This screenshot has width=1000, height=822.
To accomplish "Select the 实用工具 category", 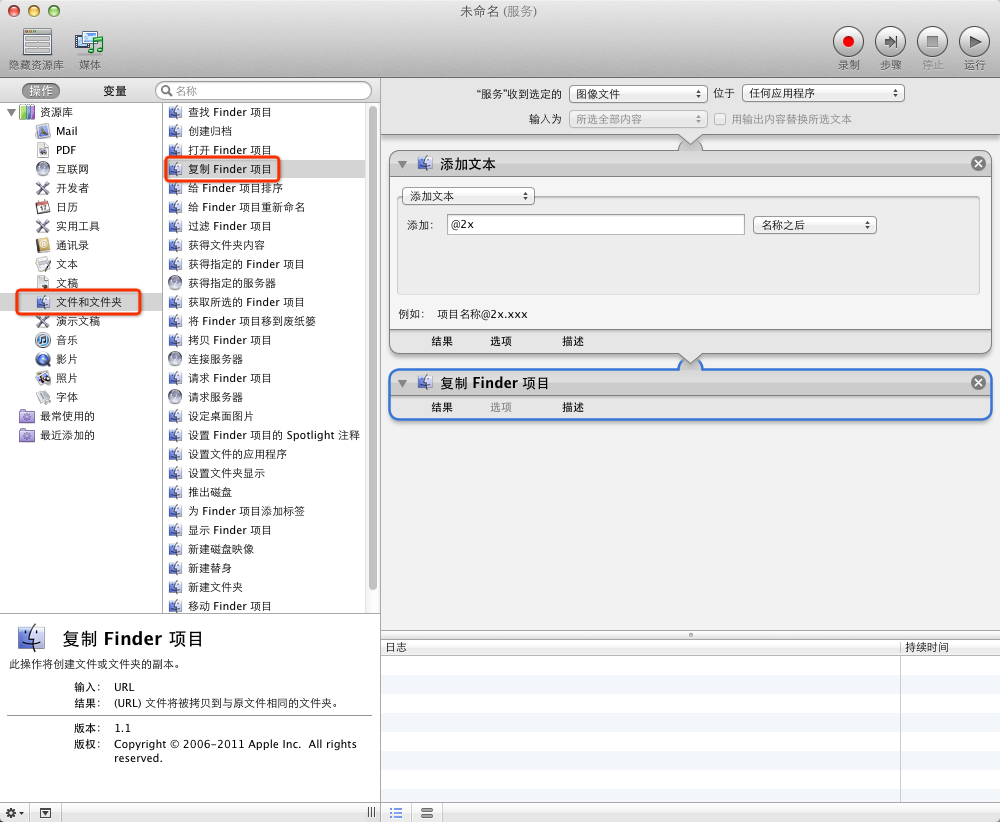I will point(78,226).
